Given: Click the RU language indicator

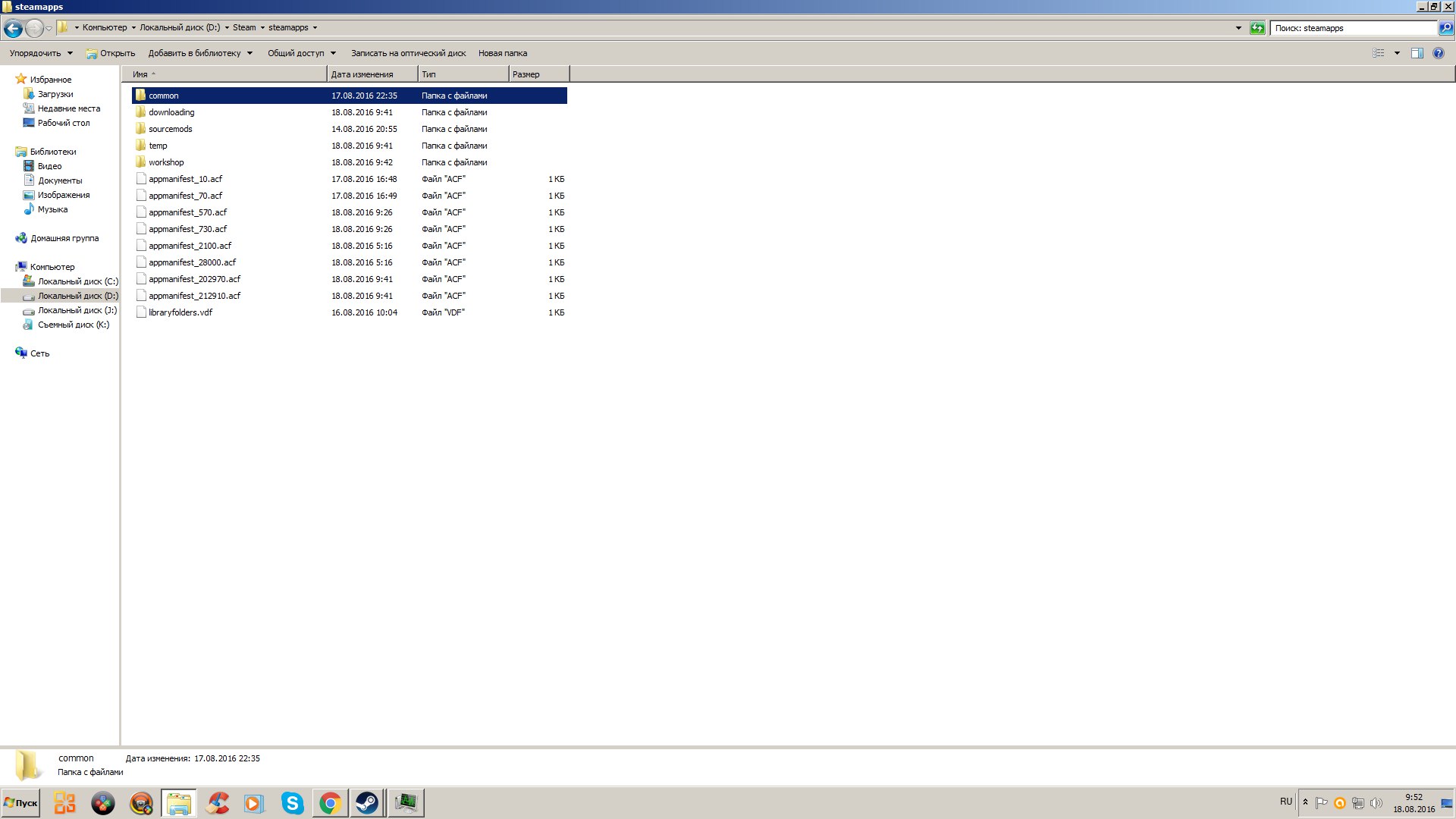Looking at the screenshot, I should [x=1286, y=802].
